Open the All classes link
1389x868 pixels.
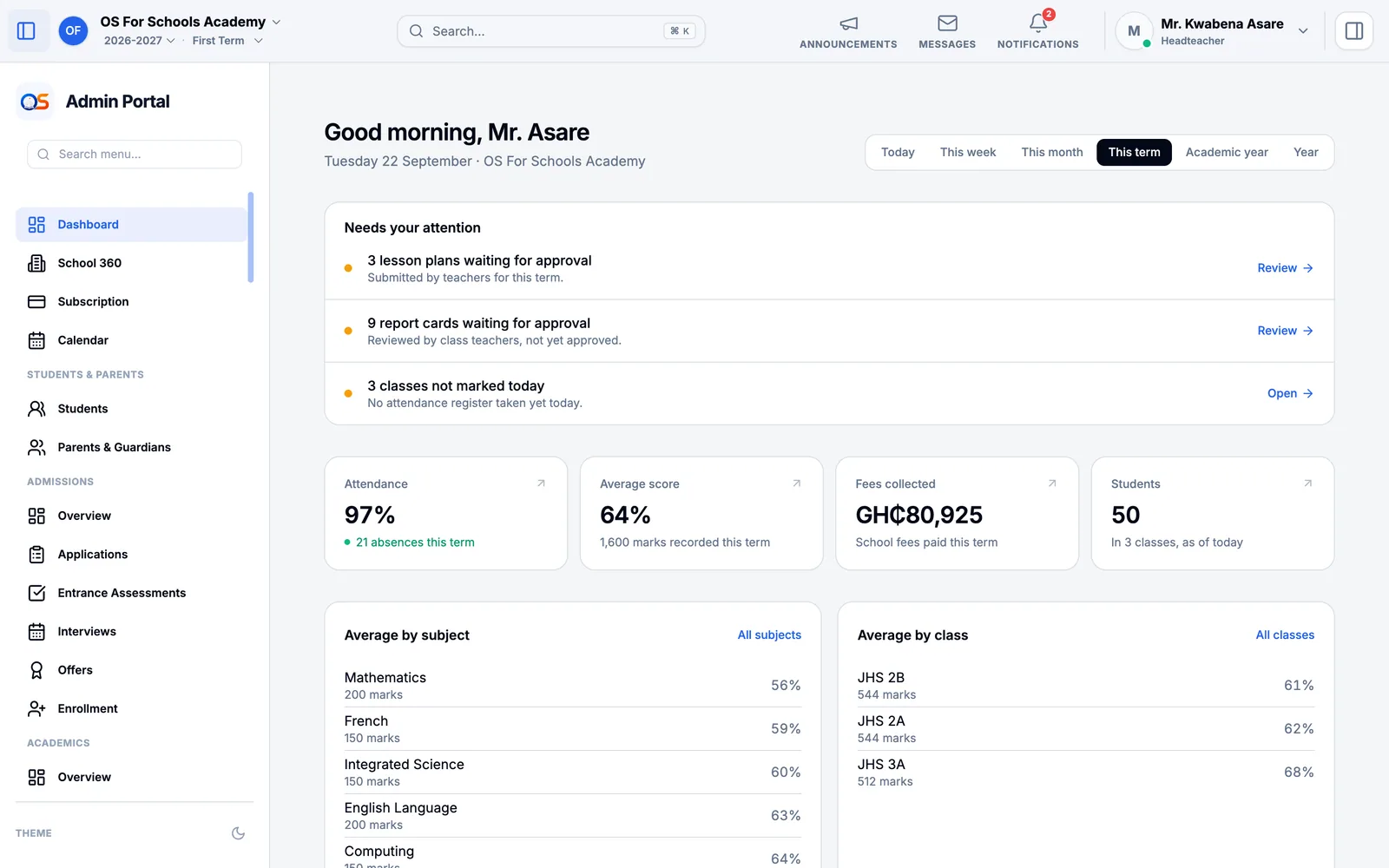coord(1285,635)
